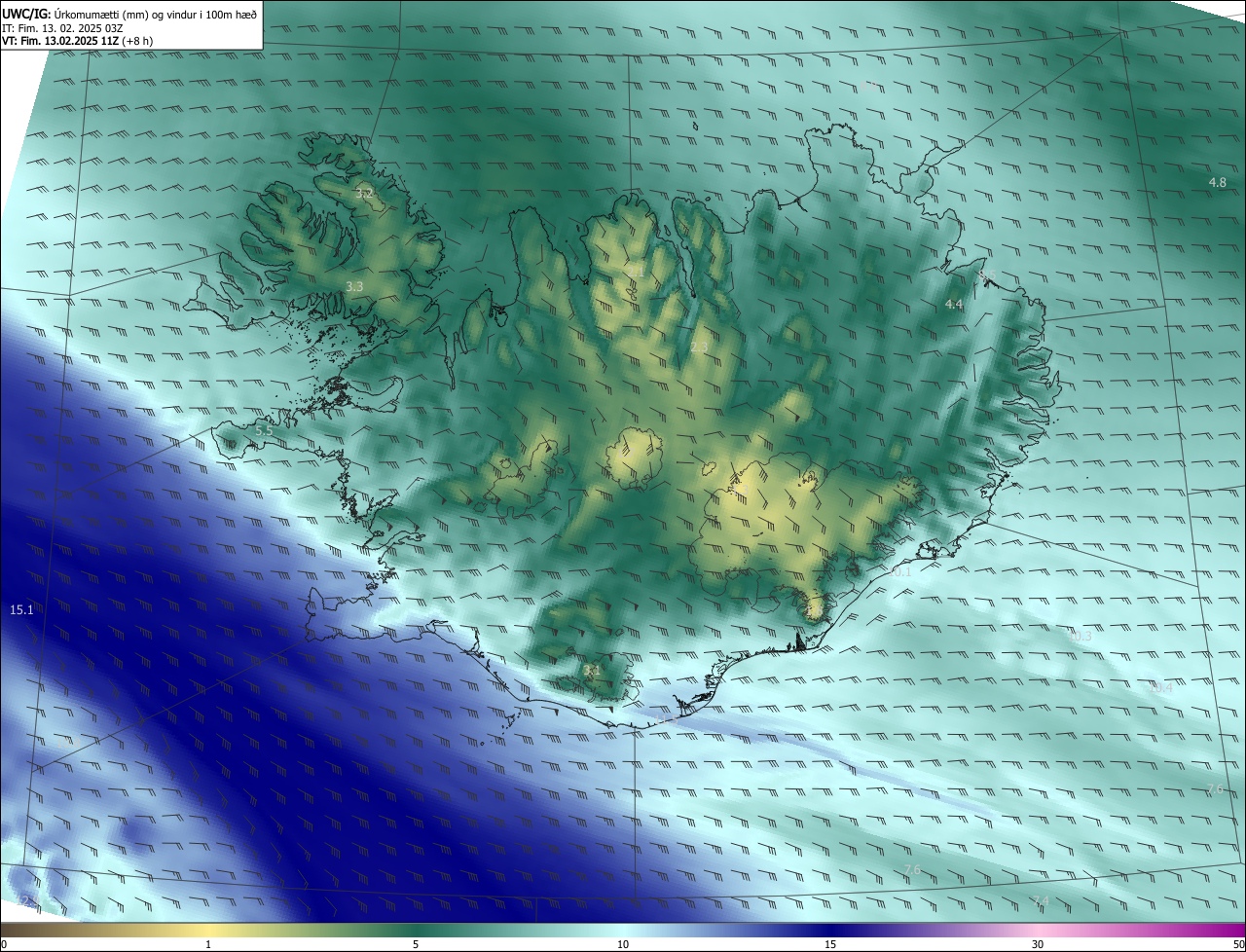Click the 10.3 value label
Screen dimensions: 1246x952
[x=1080, y=637]
